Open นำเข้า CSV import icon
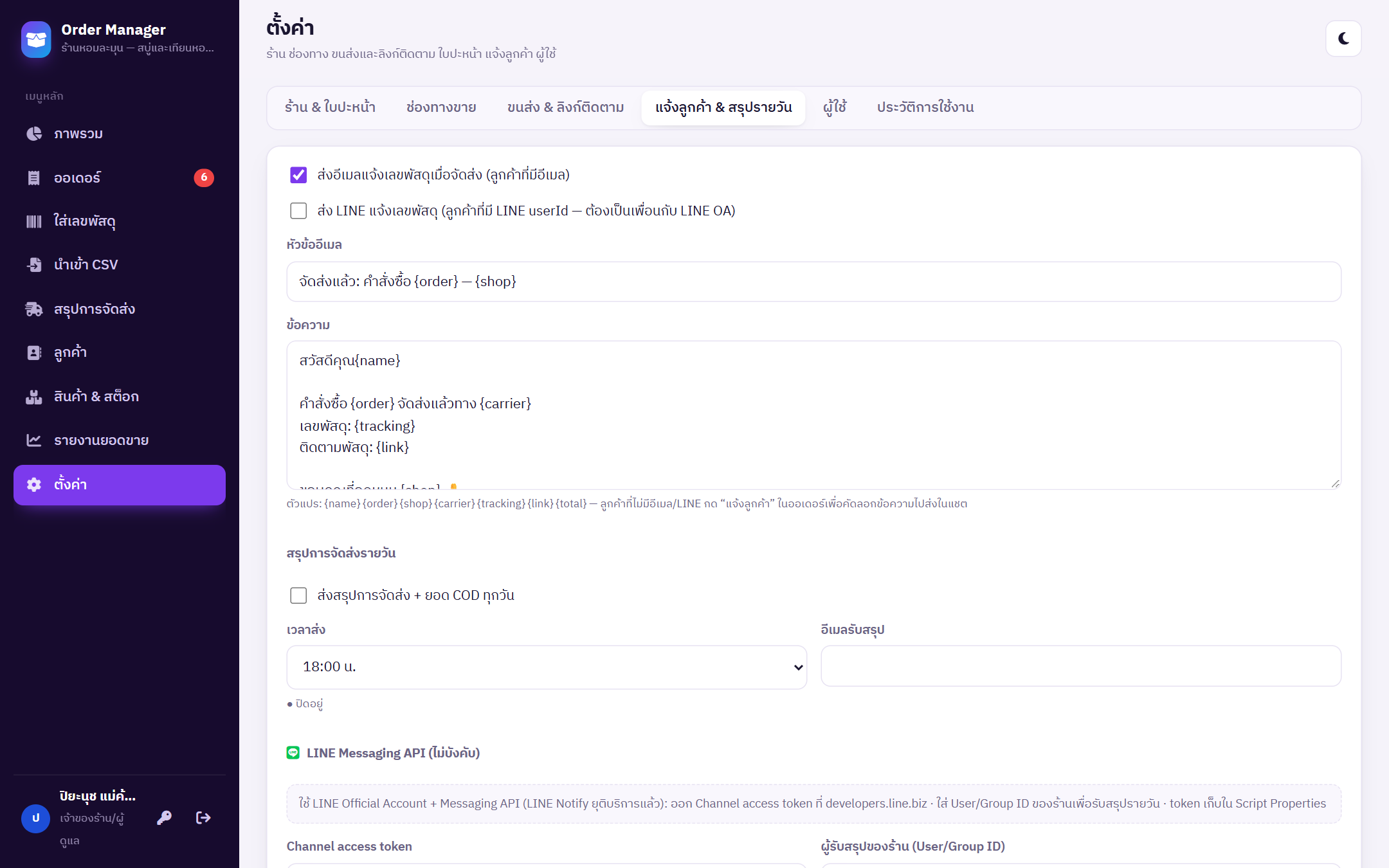Image resolution: width=1389 pixels, height=868 pixels. pyautogui.click(x=34, y=265)
